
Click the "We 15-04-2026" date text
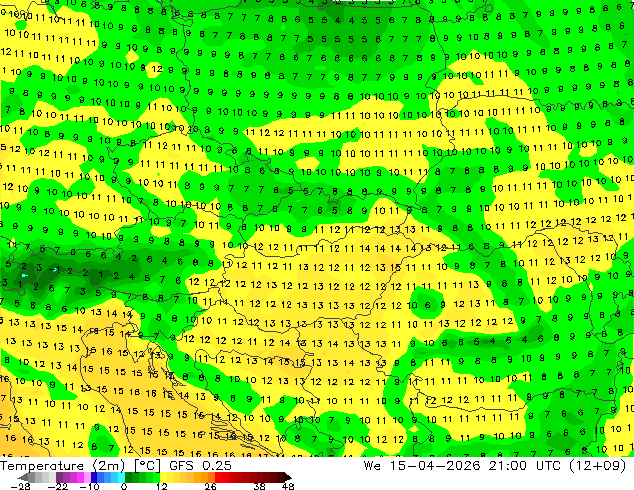(422, 466)
